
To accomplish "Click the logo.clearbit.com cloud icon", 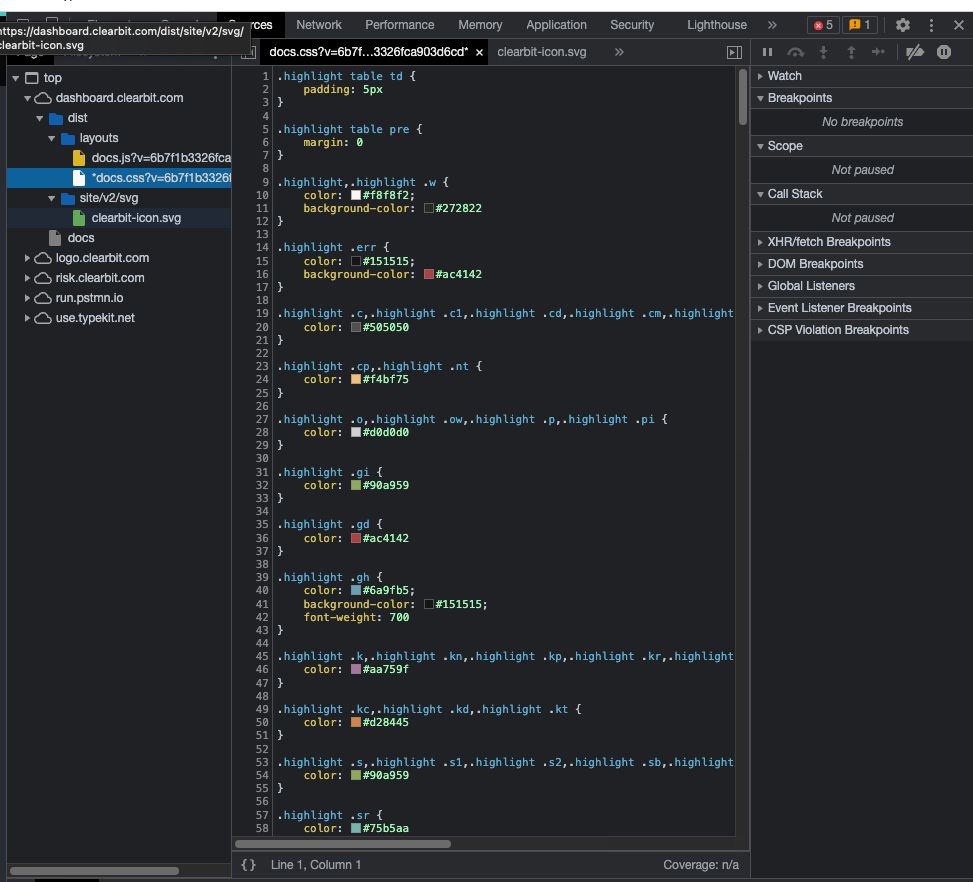I will [43, 258].
